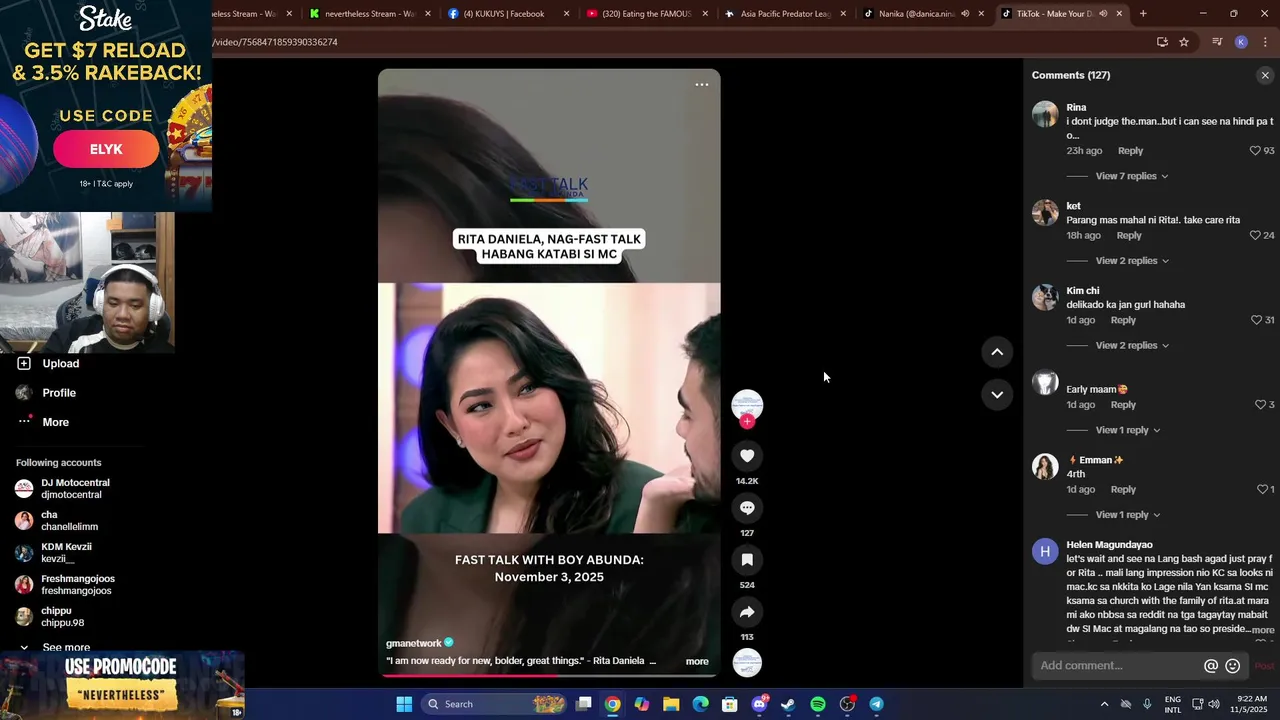Open Helen Magundayao's profile avatar

click(1045, 552)
